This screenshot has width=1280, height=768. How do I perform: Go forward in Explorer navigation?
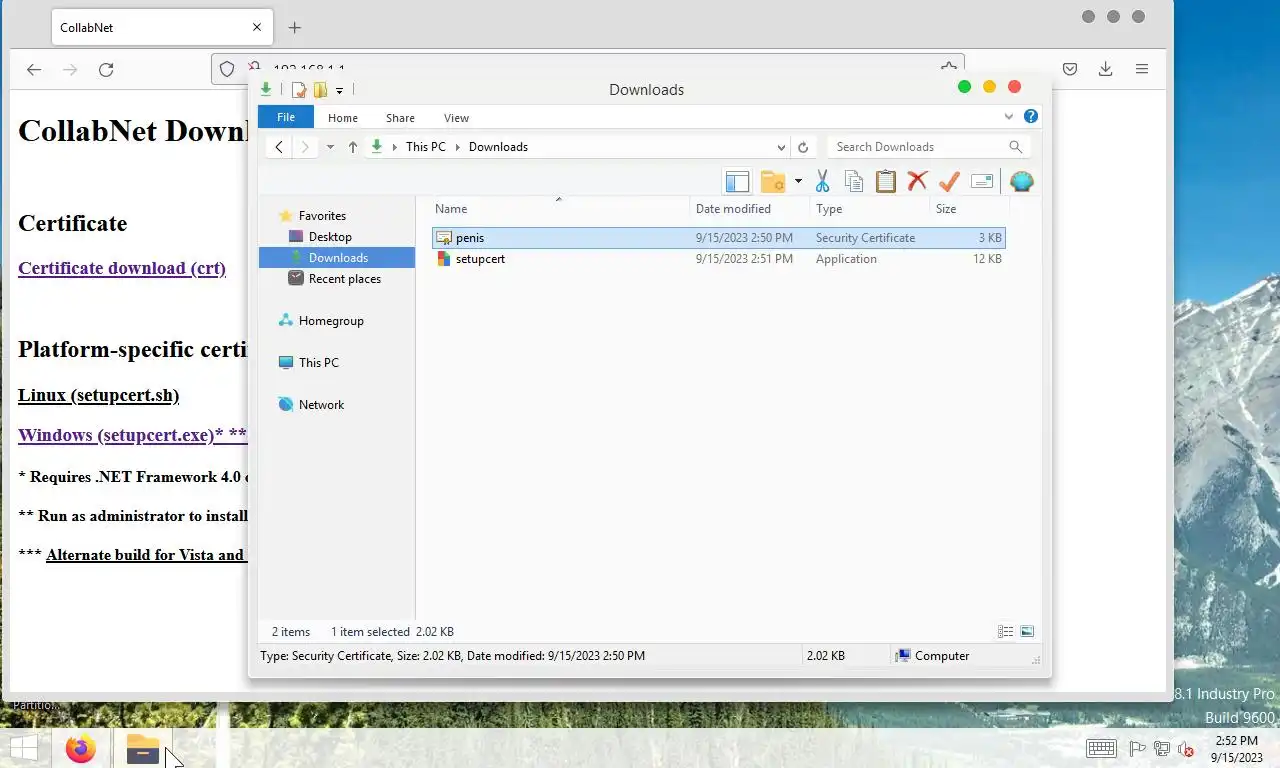[x=305, y=147]
